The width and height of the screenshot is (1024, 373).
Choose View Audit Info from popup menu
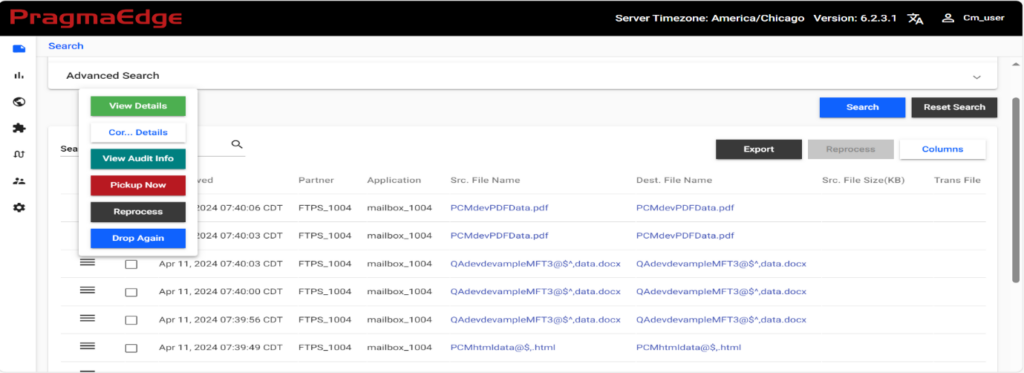pyautogui.click(x=138, y=159)
